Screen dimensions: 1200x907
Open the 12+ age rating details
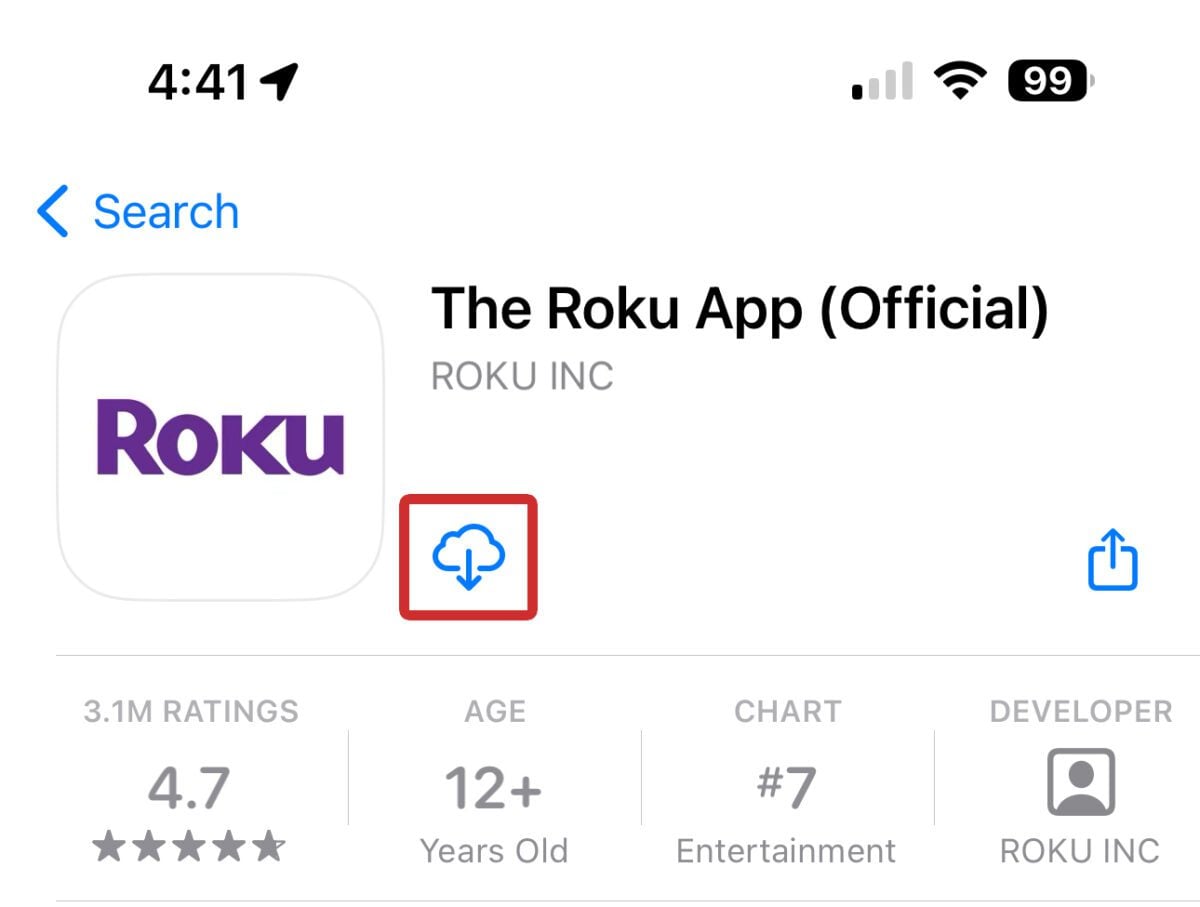[494, 788]
